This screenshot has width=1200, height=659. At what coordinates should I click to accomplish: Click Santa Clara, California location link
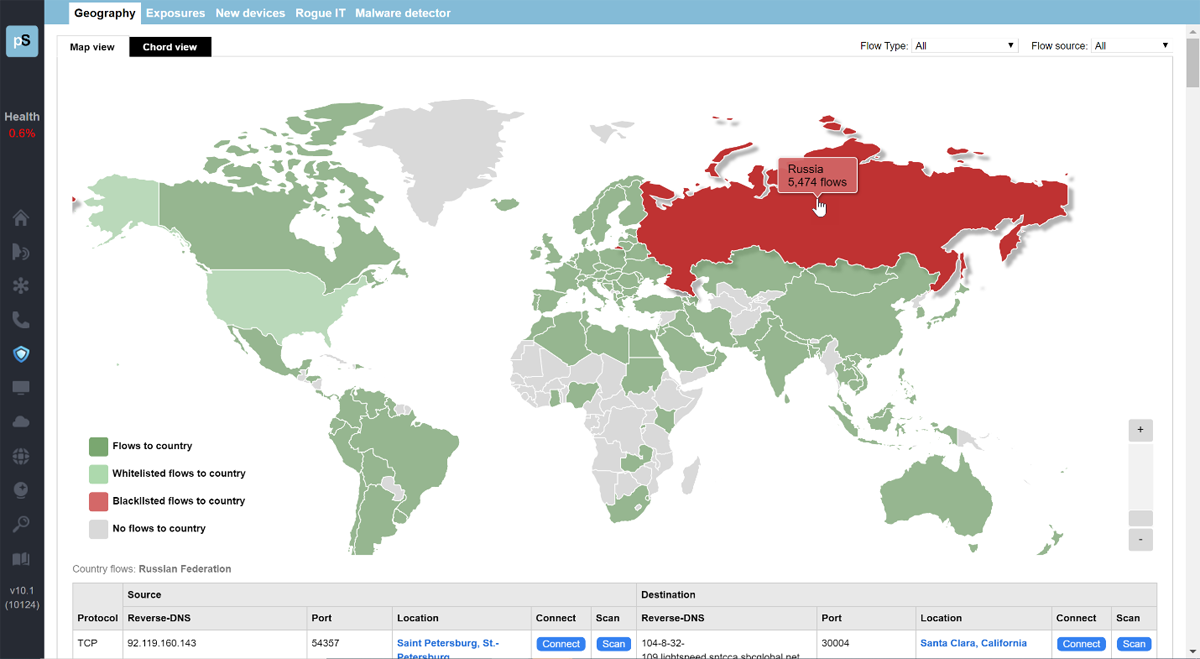pos(973,643)
